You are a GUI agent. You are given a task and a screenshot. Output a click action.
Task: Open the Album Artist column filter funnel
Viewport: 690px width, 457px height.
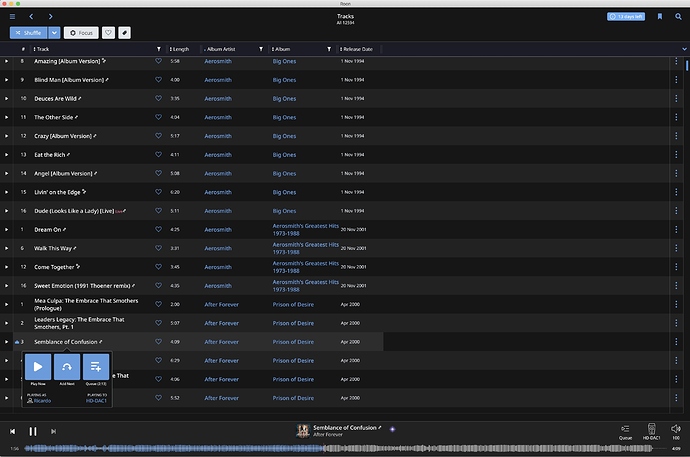[x=261, y=49]
